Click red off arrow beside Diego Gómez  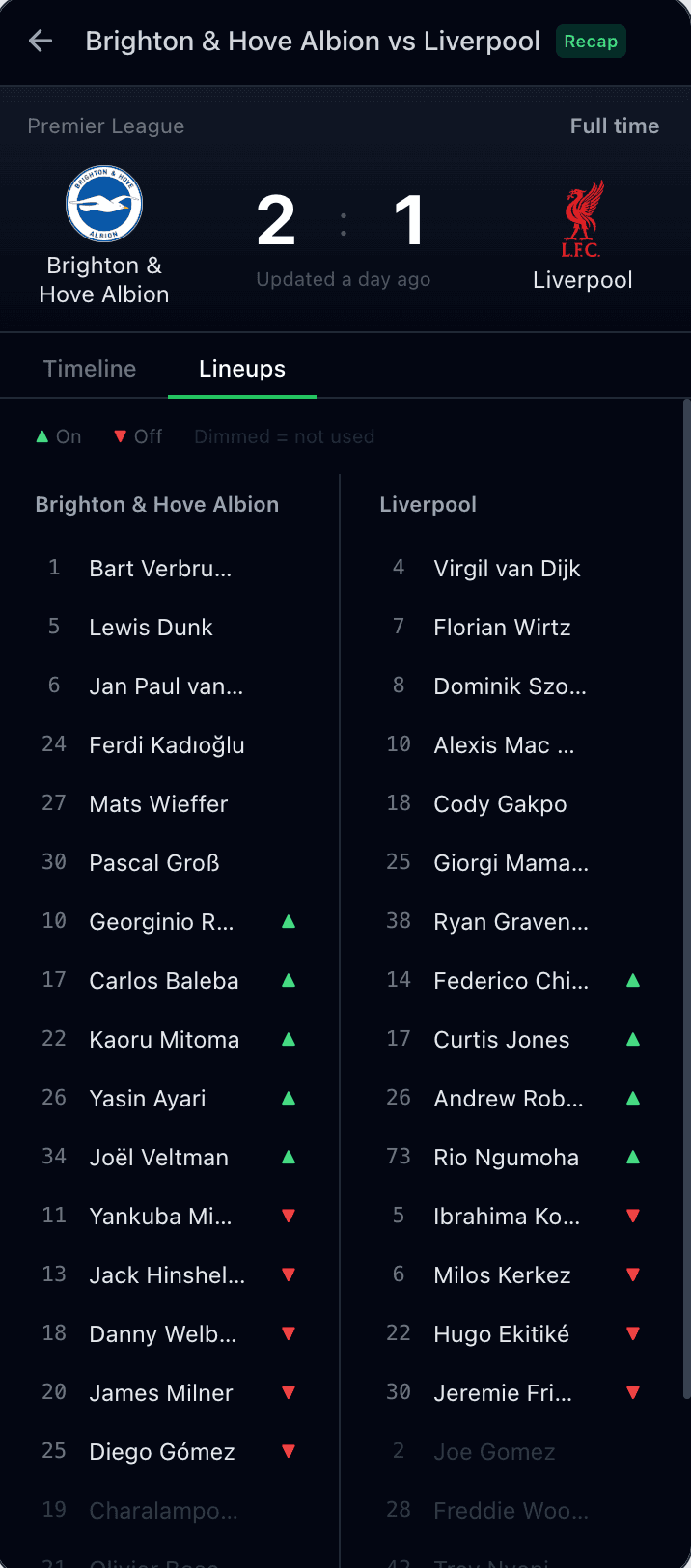[x=288, y=1451]
